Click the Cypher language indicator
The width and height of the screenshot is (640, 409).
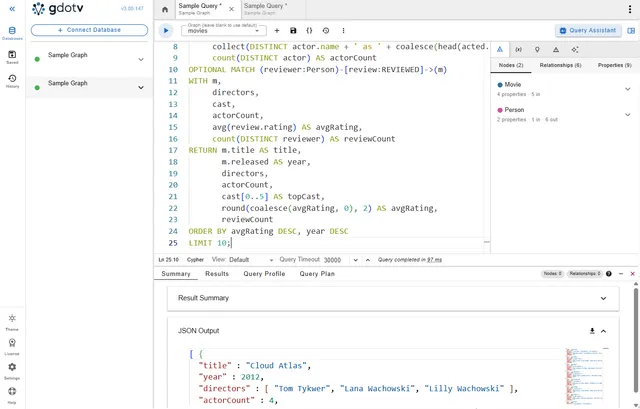[x=195, y=260]
